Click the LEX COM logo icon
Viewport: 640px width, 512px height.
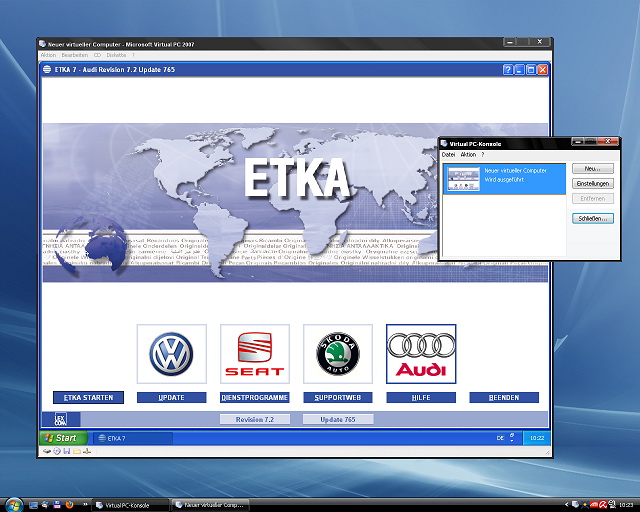coord(60,419)
